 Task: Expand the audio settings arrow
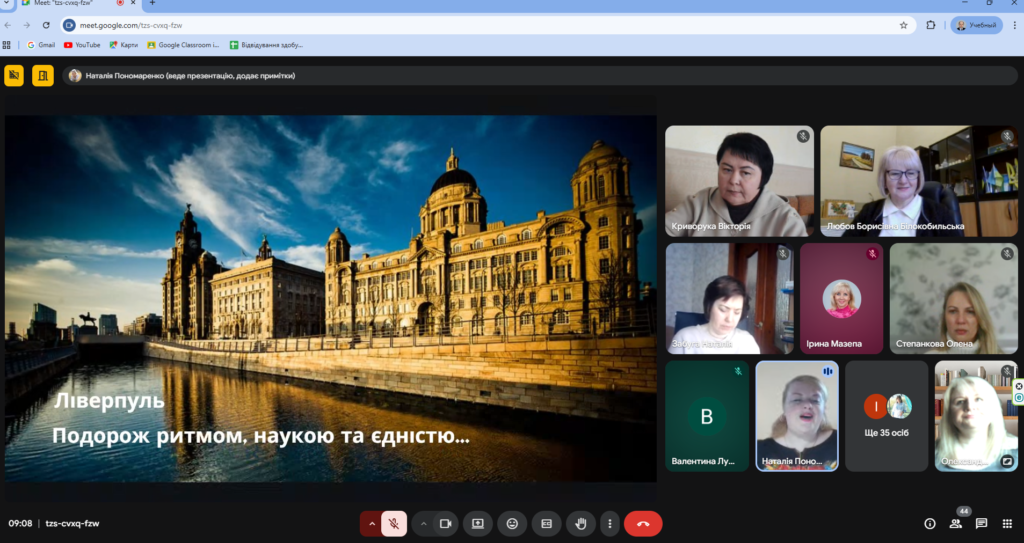(x=372, y=523)
